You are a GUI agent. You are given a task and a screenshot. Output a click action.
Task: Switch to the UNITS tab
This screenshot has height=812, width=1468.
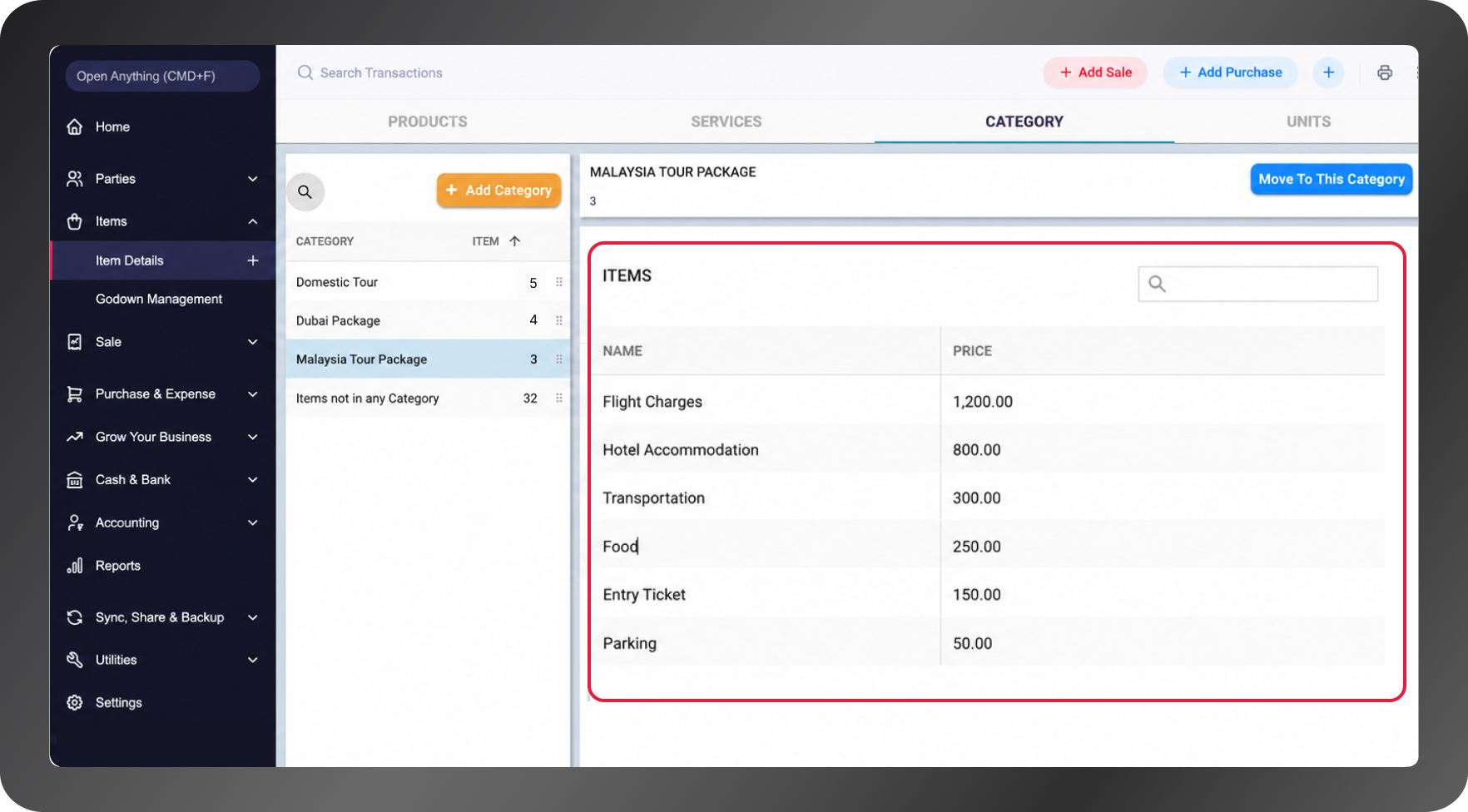click(1309, 121)
